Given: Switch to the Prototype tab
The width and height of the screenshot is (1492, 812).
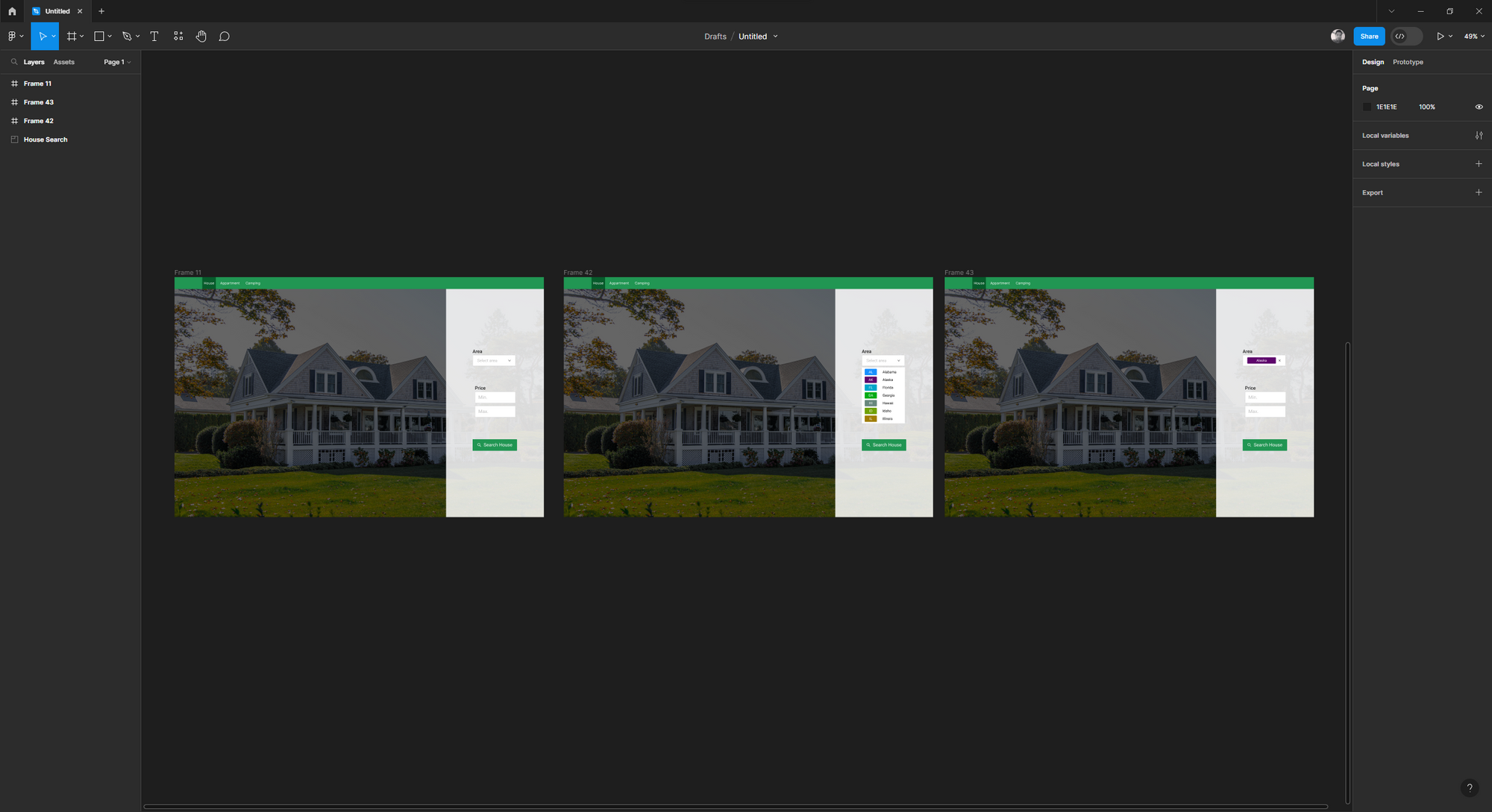Looking at the screenshot, I should (x=1408, y=62).
